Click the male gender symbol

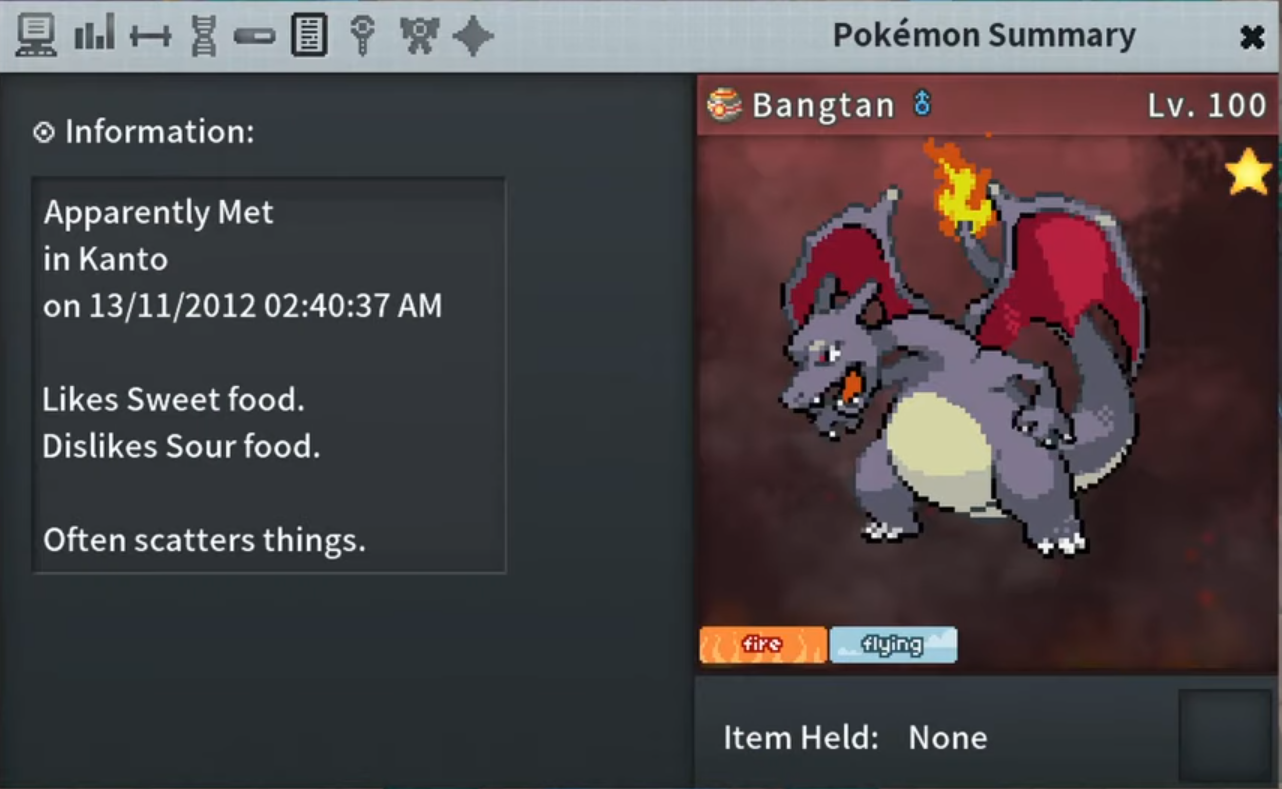pos(922,104)
